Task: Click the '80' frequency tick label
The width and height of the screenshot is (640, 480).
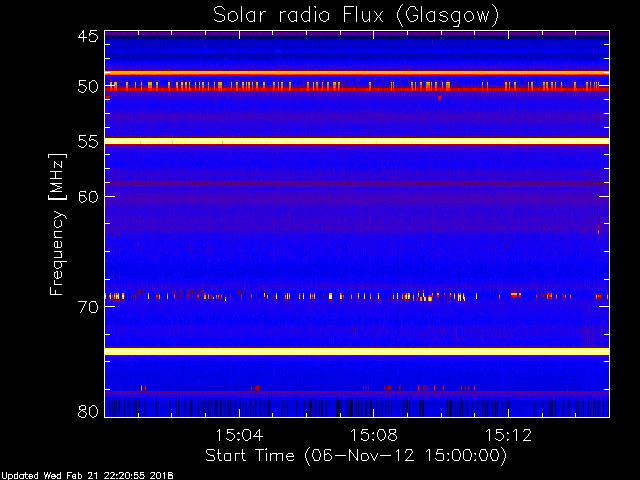Action: [x=88, y=411]
